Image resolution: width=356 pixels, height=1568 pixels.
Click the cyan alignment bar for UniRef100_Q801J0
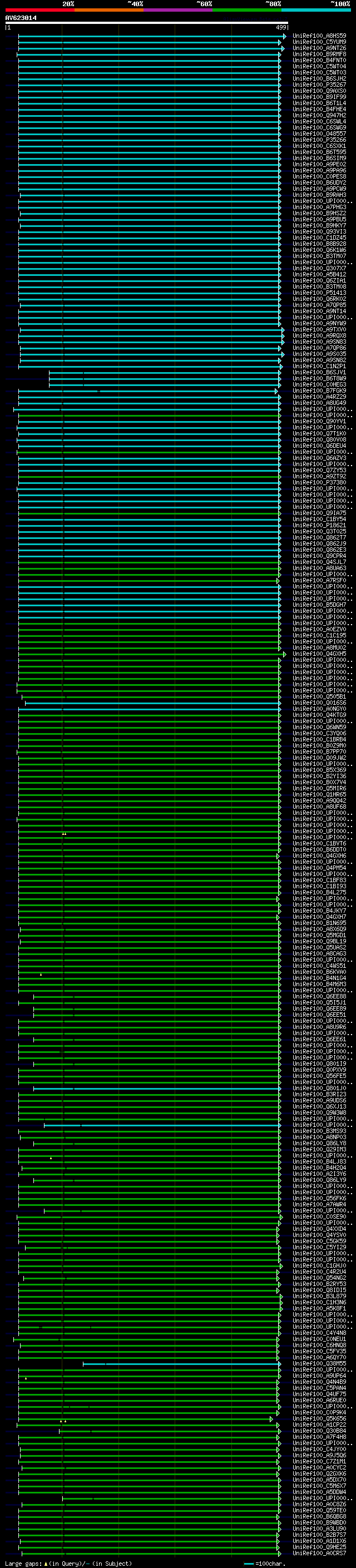coord(157,1089)
